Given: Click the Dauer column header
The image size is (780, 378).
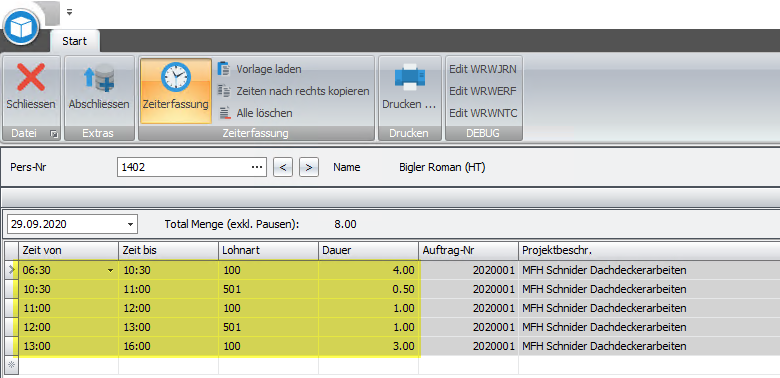Looking at the screenshot, I should 369,251.
